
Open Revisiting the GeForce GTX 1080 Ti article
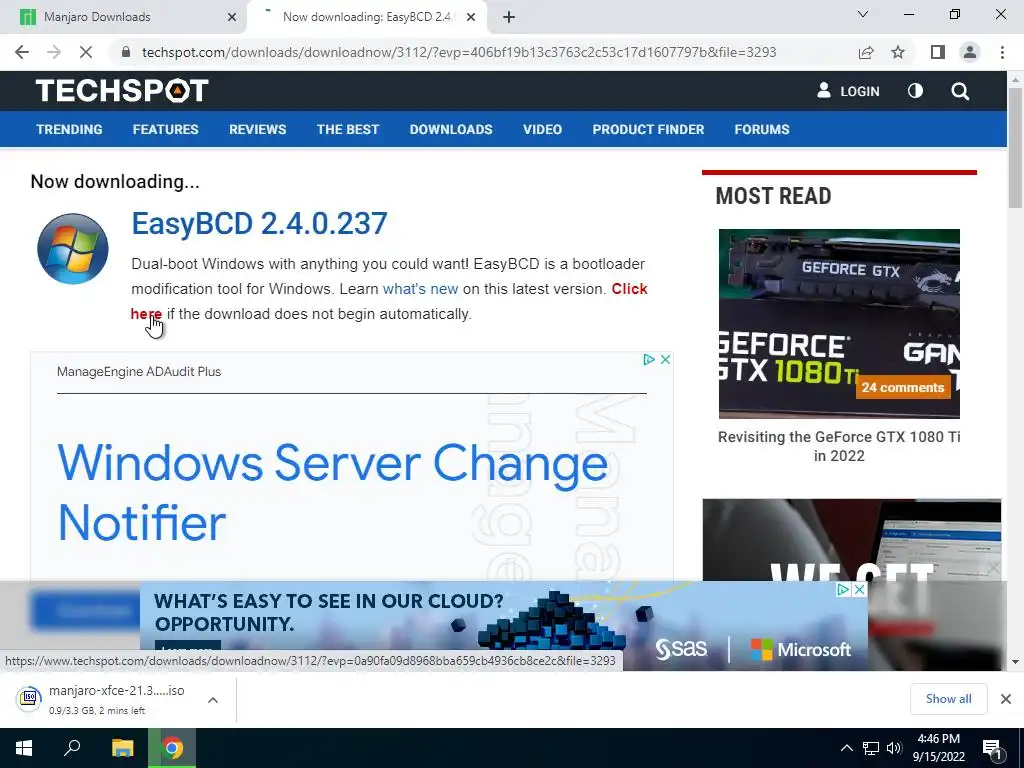point(839,446)
